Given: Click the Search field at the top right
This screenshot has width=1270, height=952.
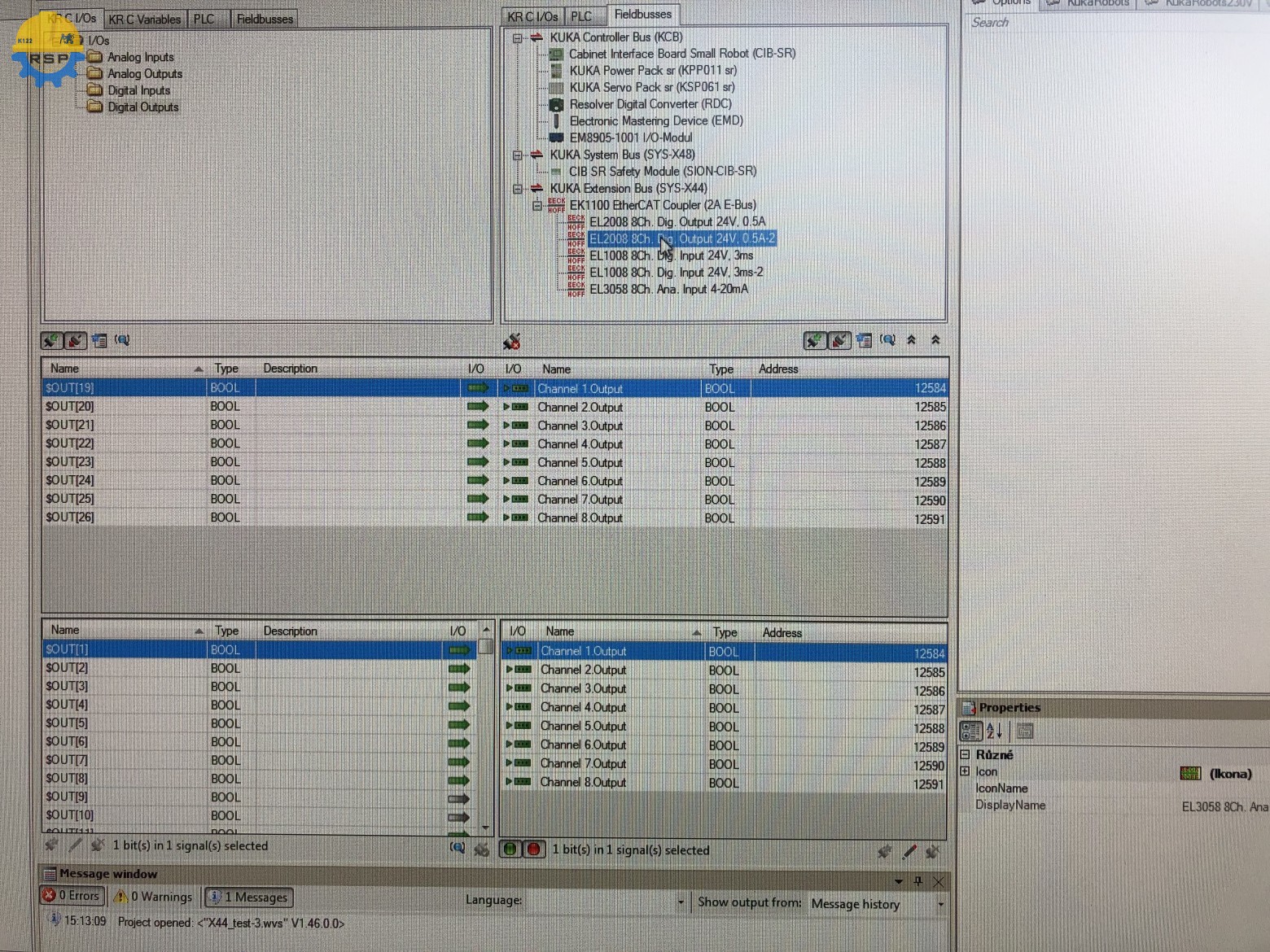Looking at the screenshot, I should pos(1115,23).
